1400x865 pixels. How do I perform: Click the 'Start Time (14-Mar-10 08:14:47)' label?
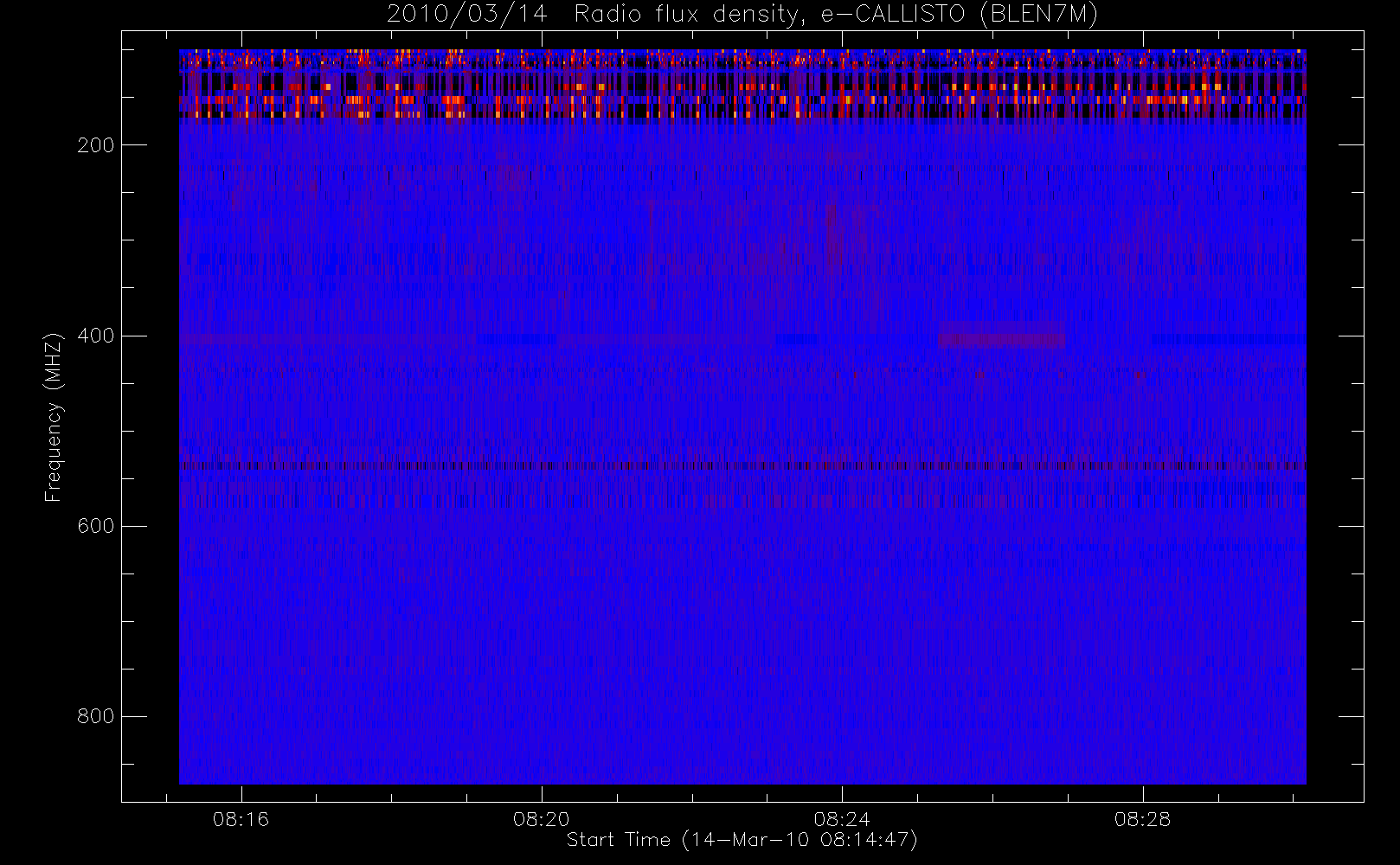[x=742, y=840]
